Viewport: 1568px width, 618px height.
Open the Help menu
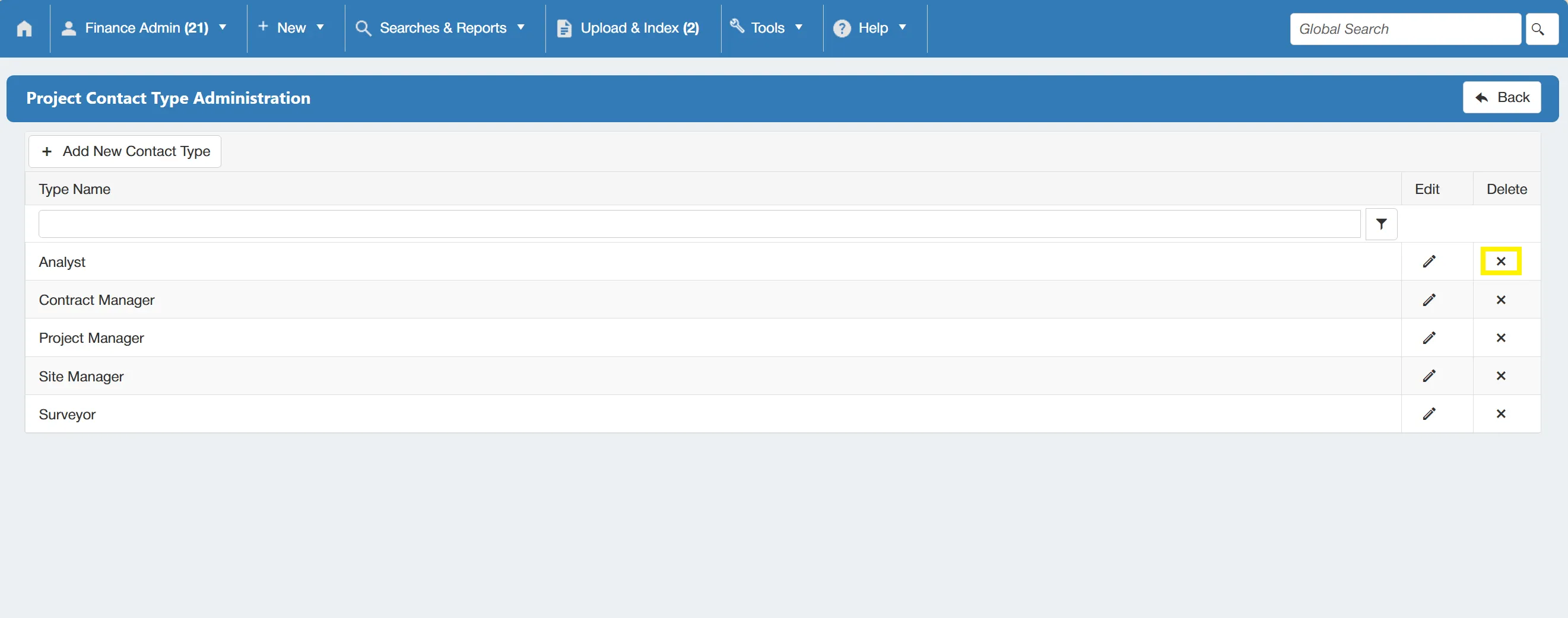coord(871,28)
